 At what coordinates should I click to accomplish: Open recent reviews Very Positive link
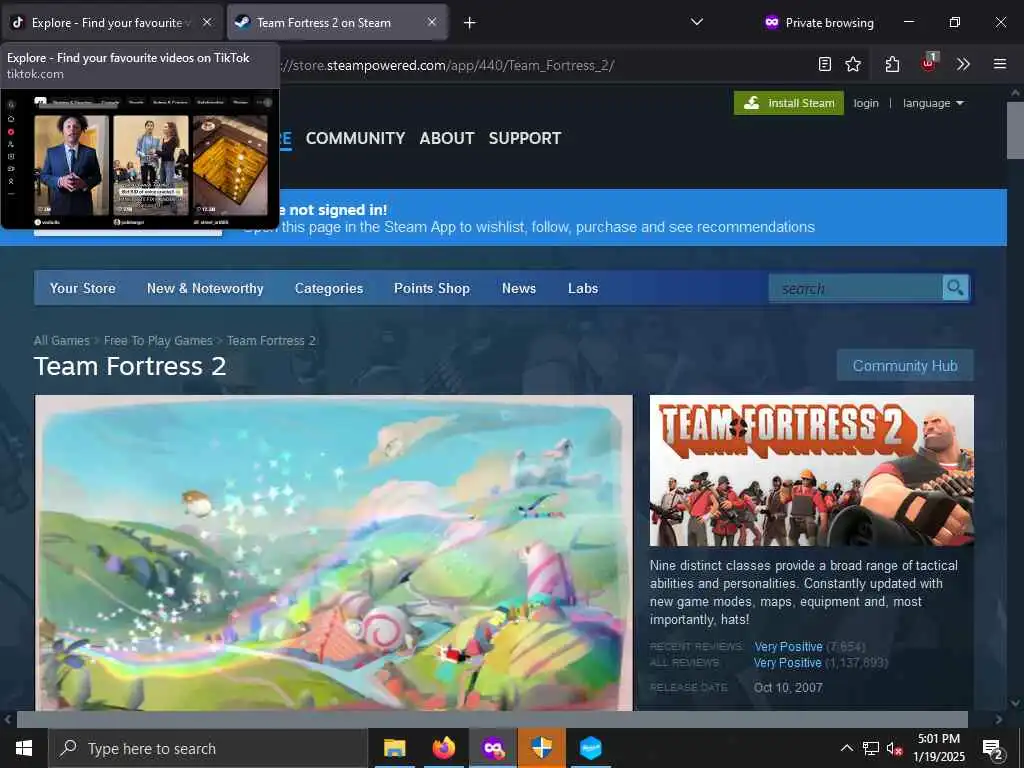pyautogui.click(x=788, y=647)
